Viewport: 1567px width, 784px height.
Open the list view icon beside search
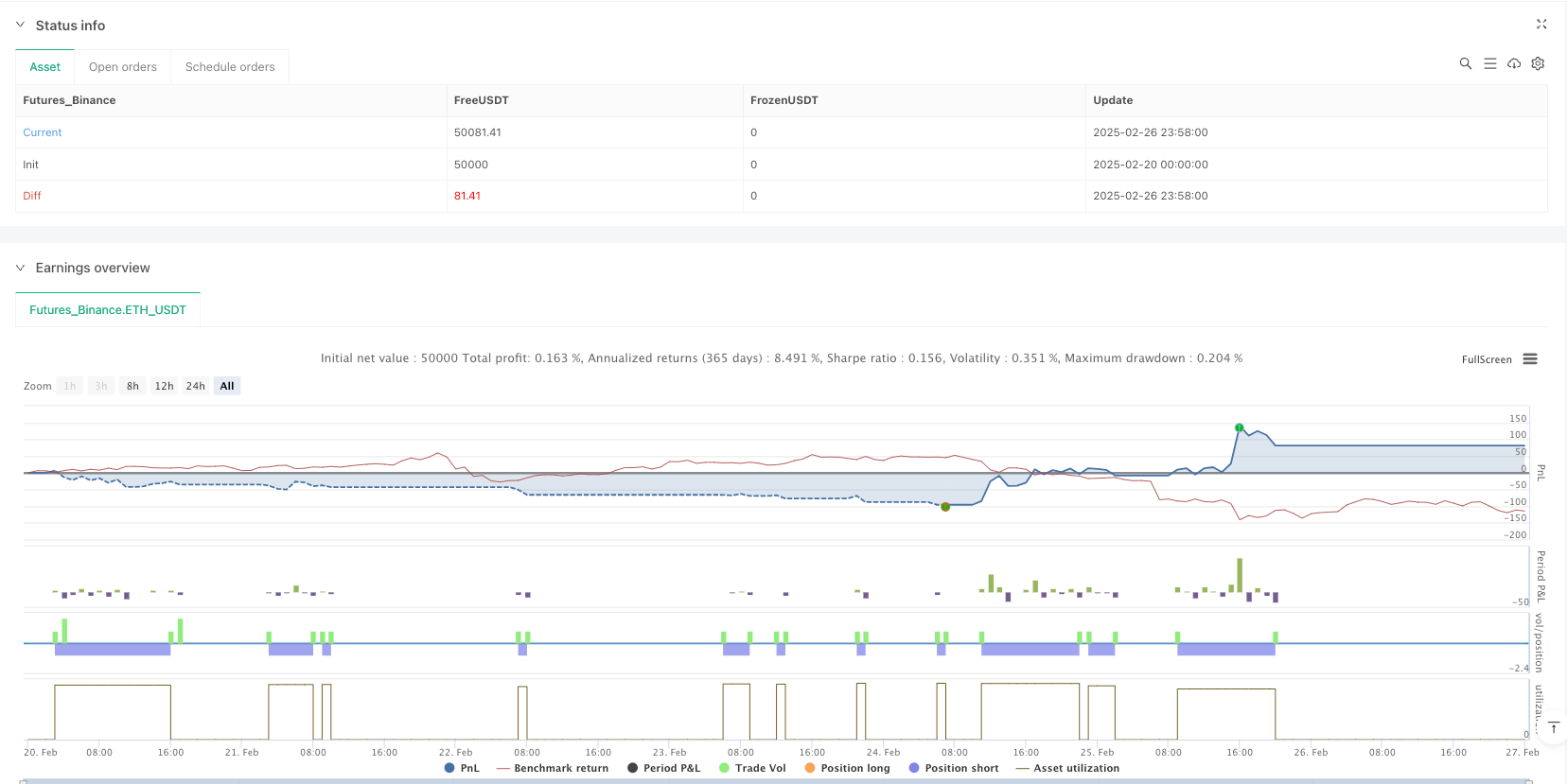click(1489, 63)
